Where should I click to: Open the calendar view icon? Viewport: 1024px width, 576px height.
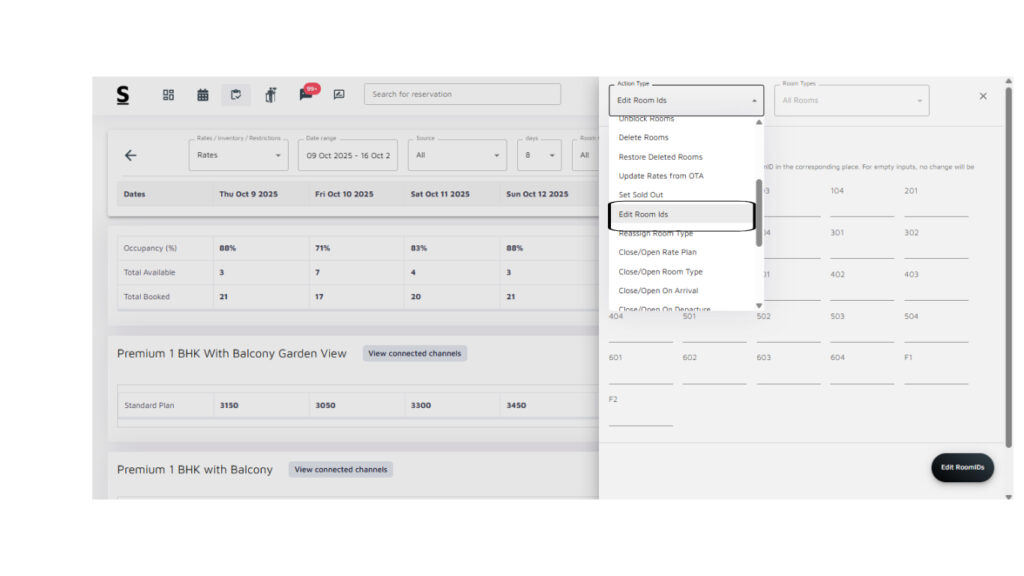(x=202, y=95)
